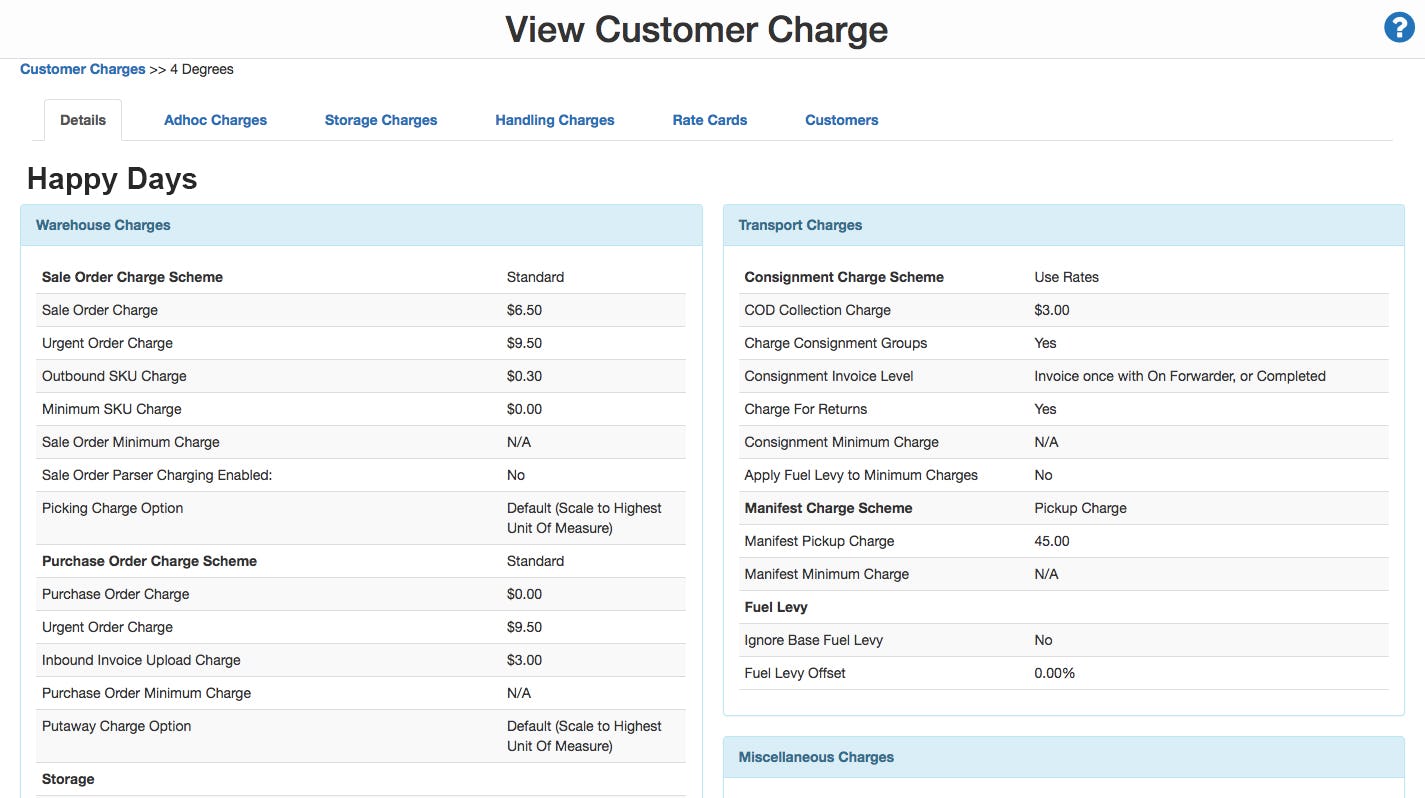Screen dimensions: 1425x798
Task: Open the help icon in the top corner
Action: [1398, 27]
